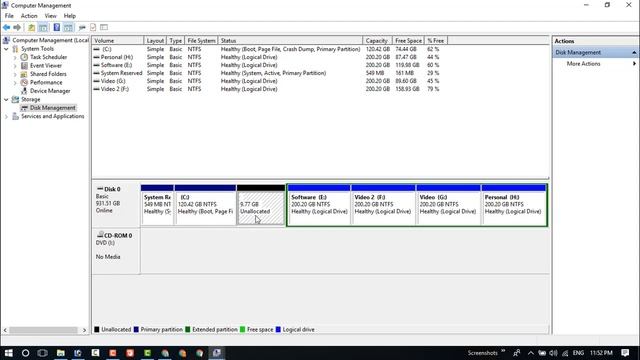Collapse the System Tools node
This screenshot has width=640, height=360.
click(x=6, y=49)
